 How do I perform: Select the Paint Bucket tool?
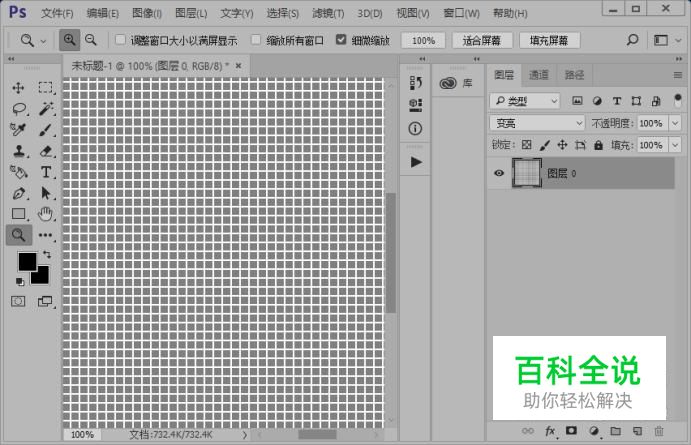click(x=19, y=172)
